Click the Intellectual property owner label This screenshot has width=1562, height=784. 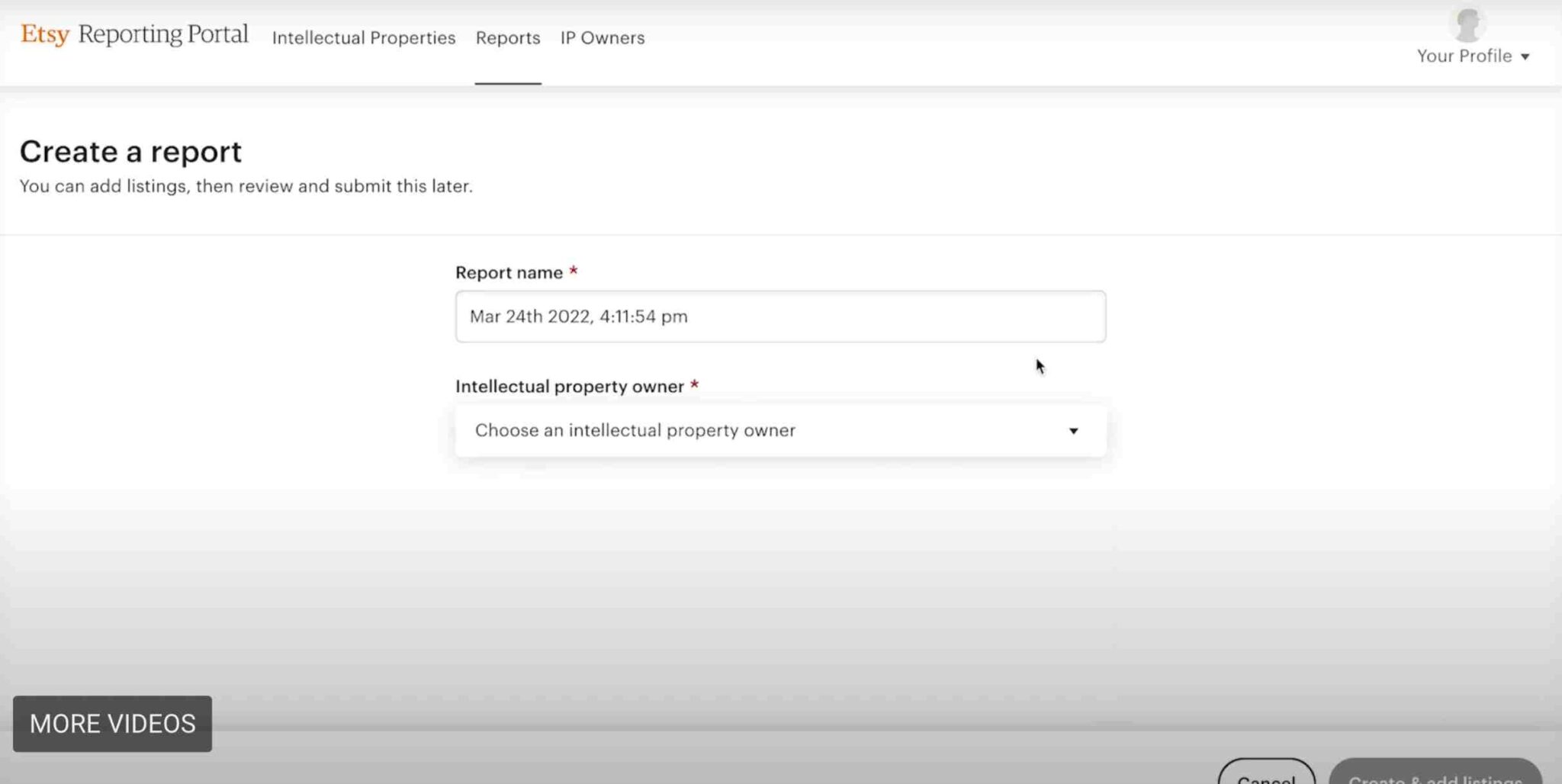(x=569, y=387)
